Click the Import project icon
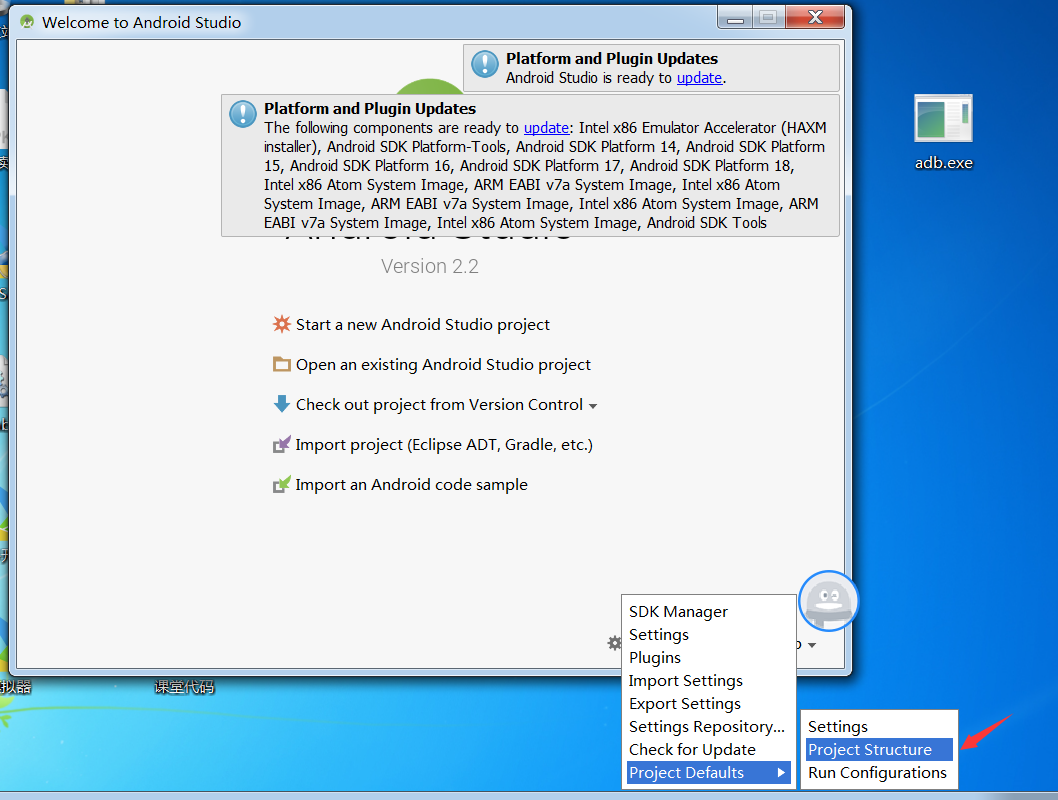 pyautogui.click(x=281, y=445)
